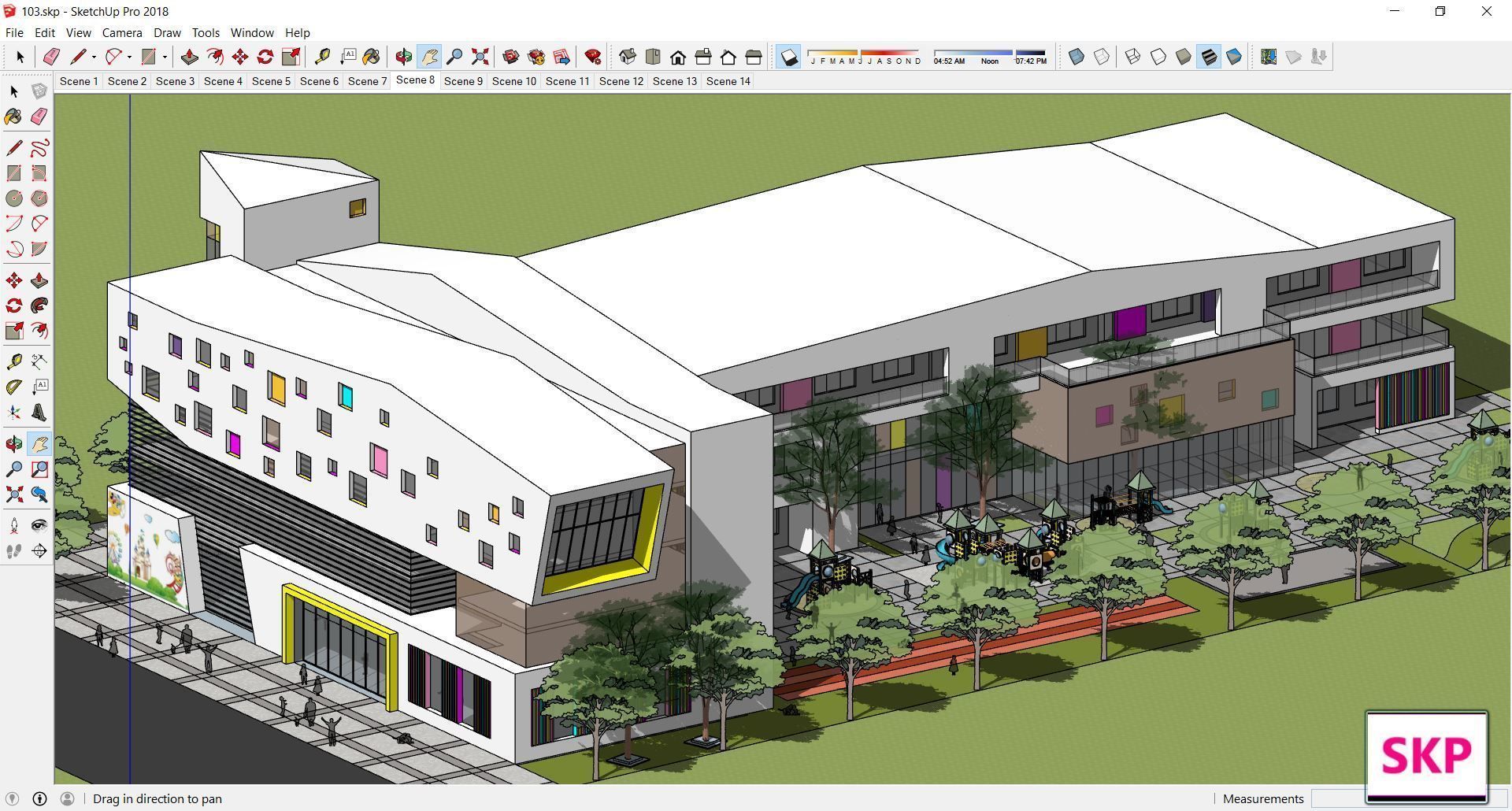Switch to Scene 14 tab
This screenshot has width=1512, height=811.
[x=728, y=81]
